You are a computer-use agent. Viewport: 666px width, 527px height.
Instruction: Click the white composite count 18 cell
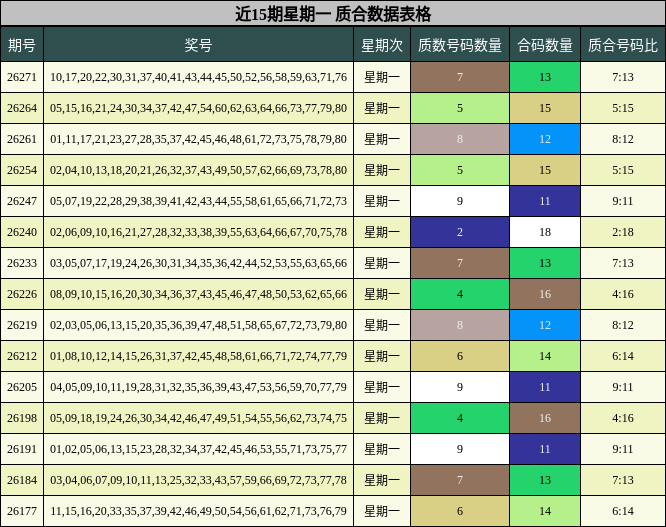point(545,232)
